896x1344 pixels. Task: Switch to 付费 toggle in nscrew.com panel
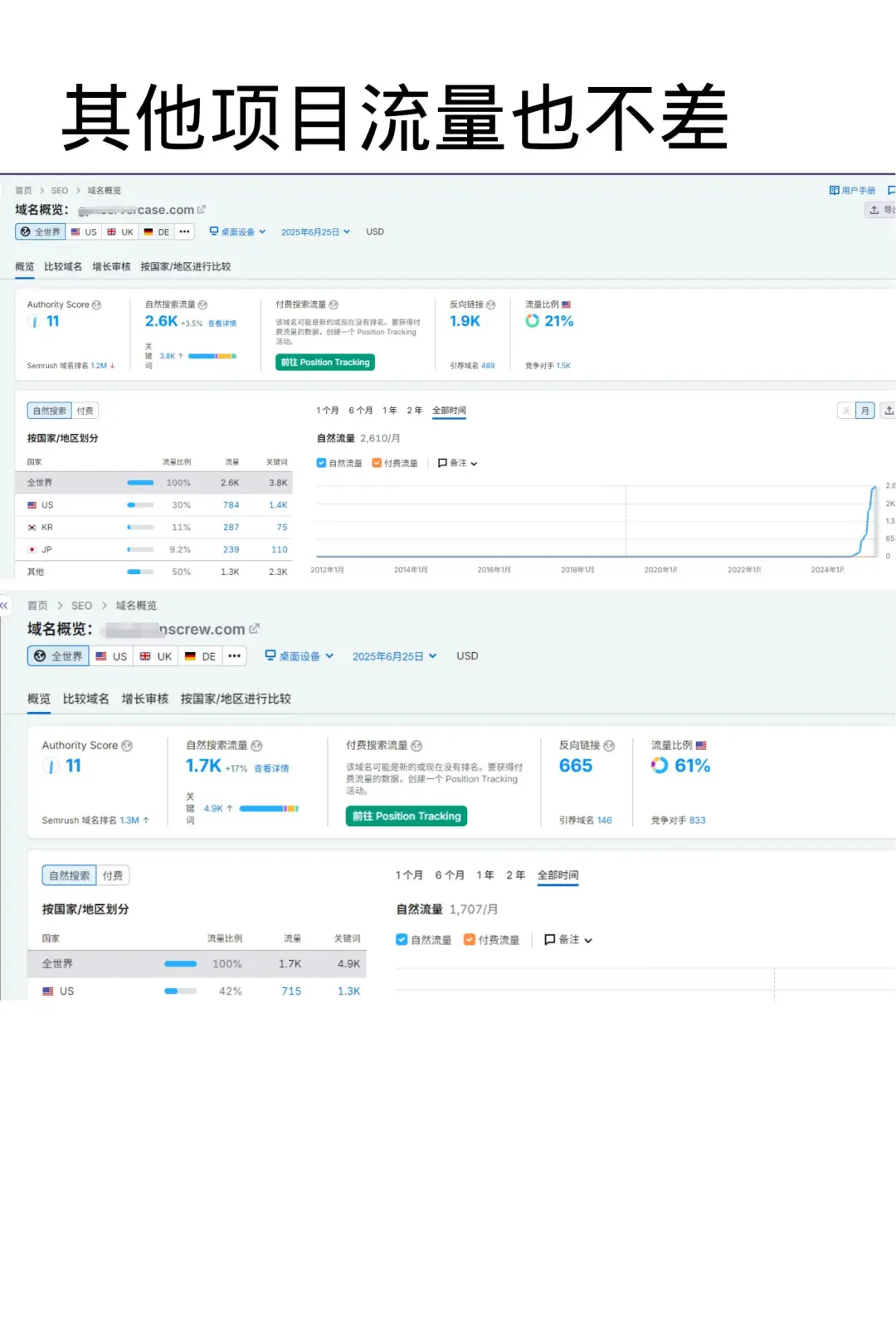pos(113,875)
